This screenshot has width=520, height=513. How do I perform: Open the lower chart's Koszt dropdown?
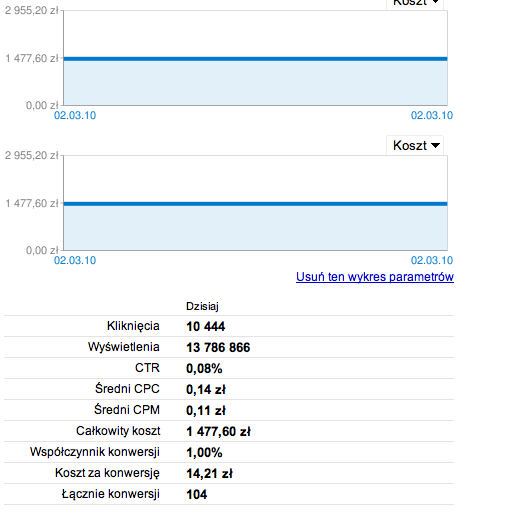click(x=415, y=145)
